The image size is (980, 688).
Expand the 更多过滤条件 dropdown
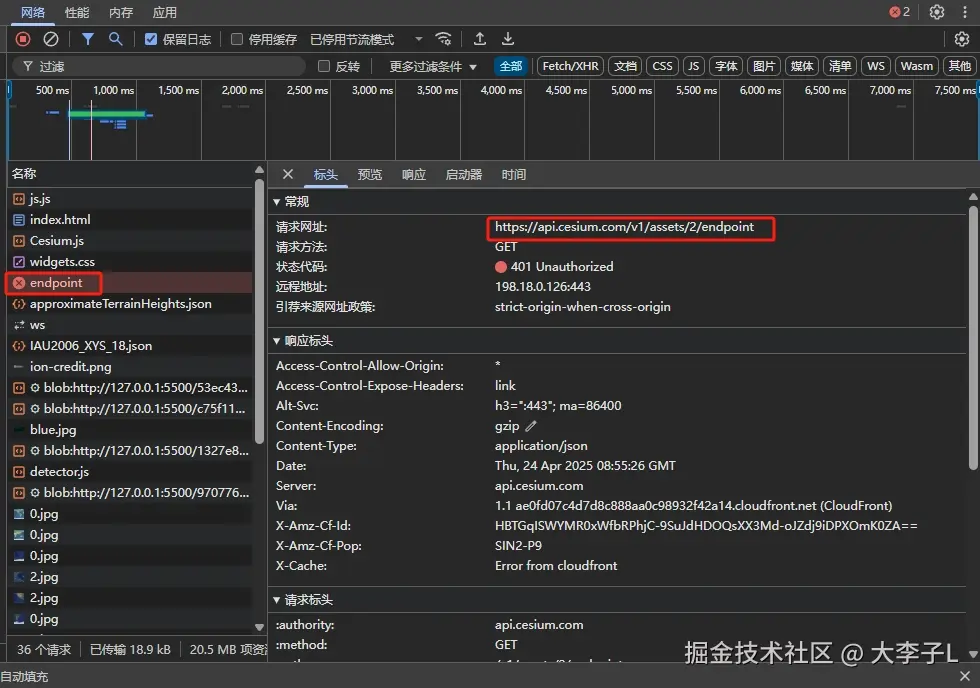(x=430, y=66)
